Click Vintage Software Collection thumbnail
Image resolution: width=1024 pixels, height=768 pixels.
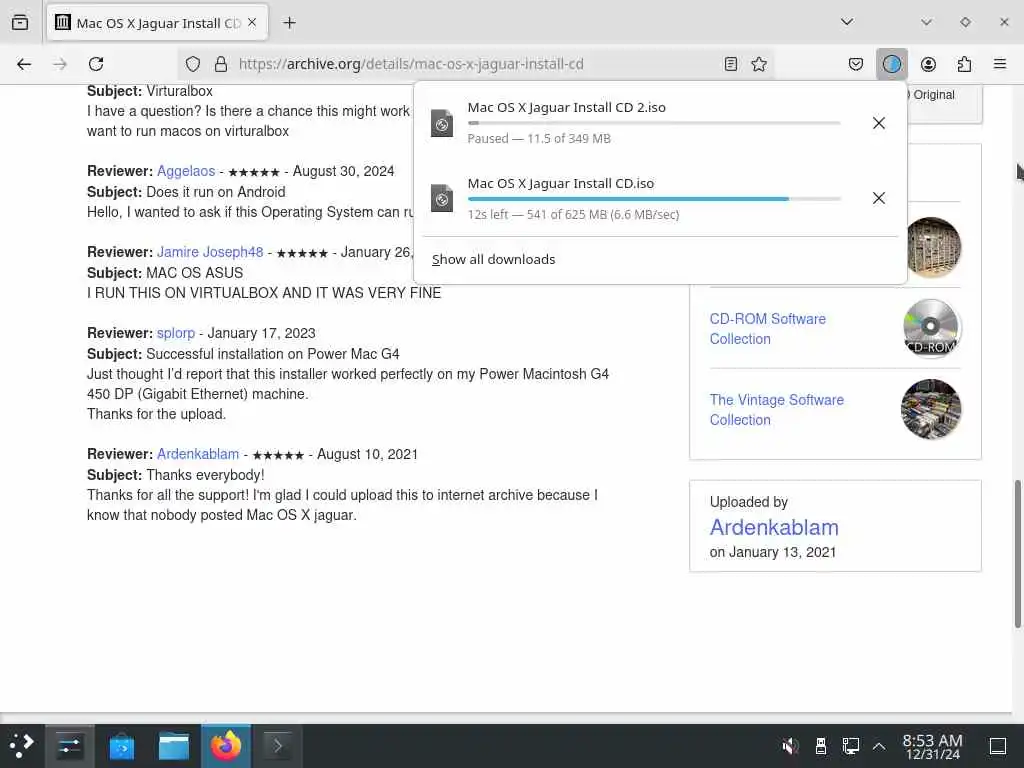pyautogui.click(x=931, y=409)
